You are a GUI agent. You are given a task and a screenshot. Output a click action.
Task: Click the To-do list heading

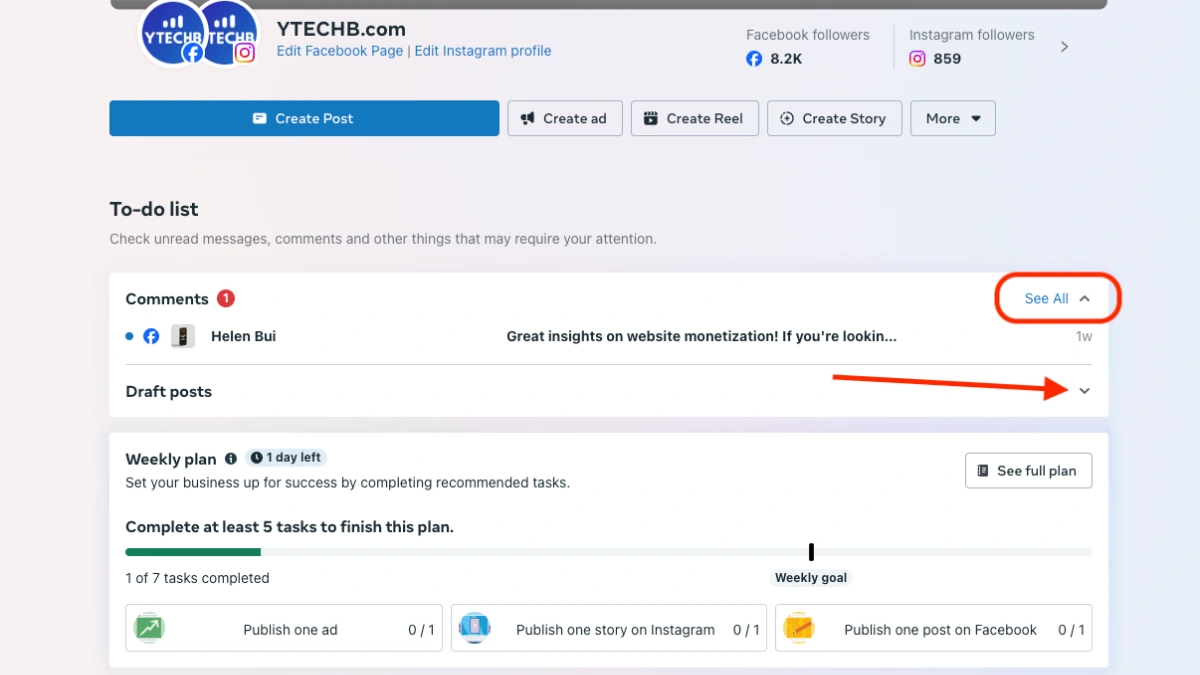click(x=154, y=209)
